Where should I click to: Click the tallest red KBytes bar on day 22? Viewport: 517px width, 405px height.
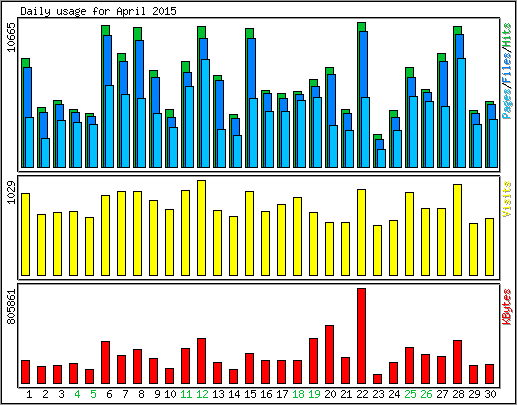click(x=361, y=336)
